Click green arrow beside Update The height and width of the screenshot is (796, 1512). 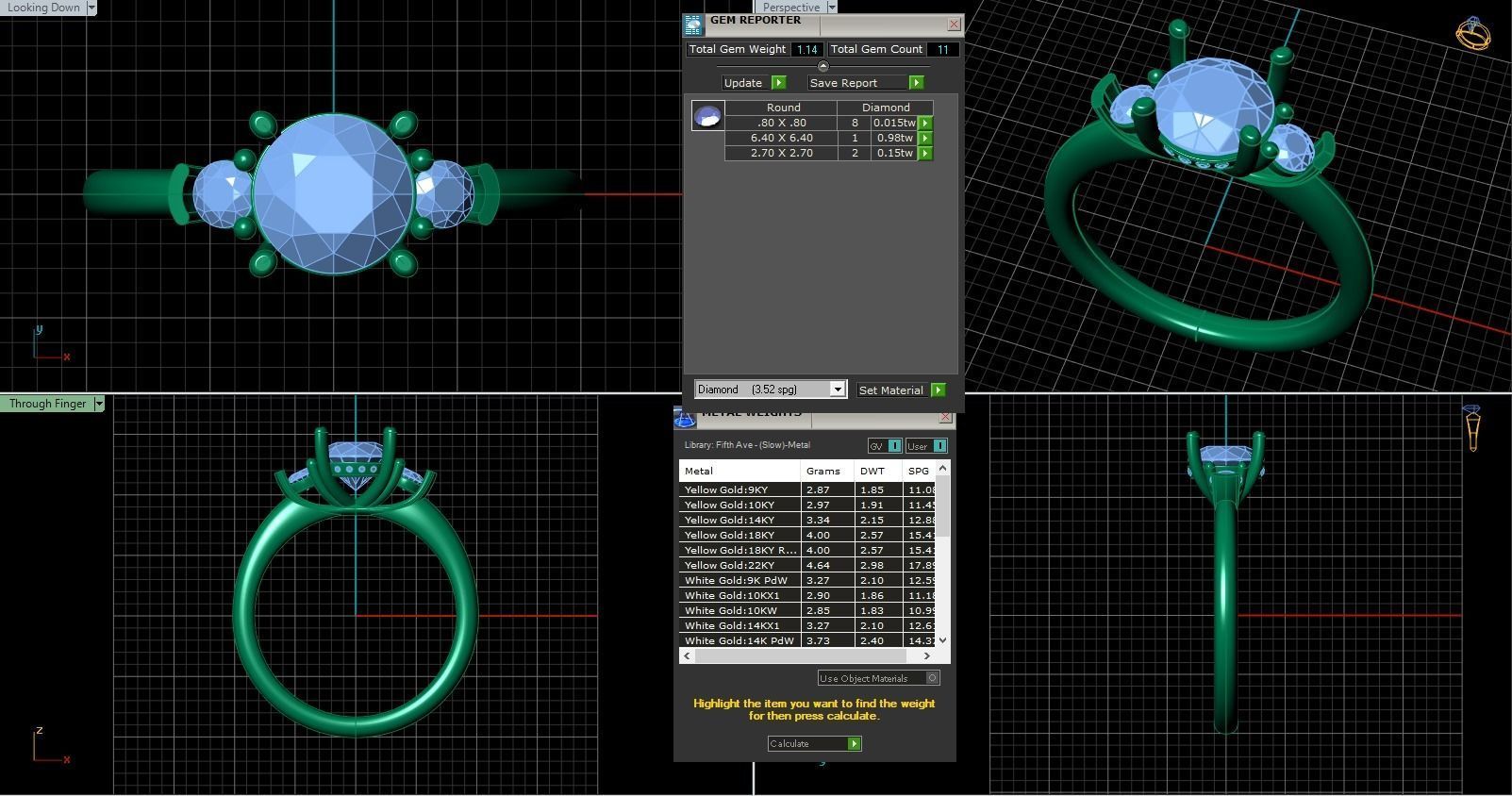[778, 83]
